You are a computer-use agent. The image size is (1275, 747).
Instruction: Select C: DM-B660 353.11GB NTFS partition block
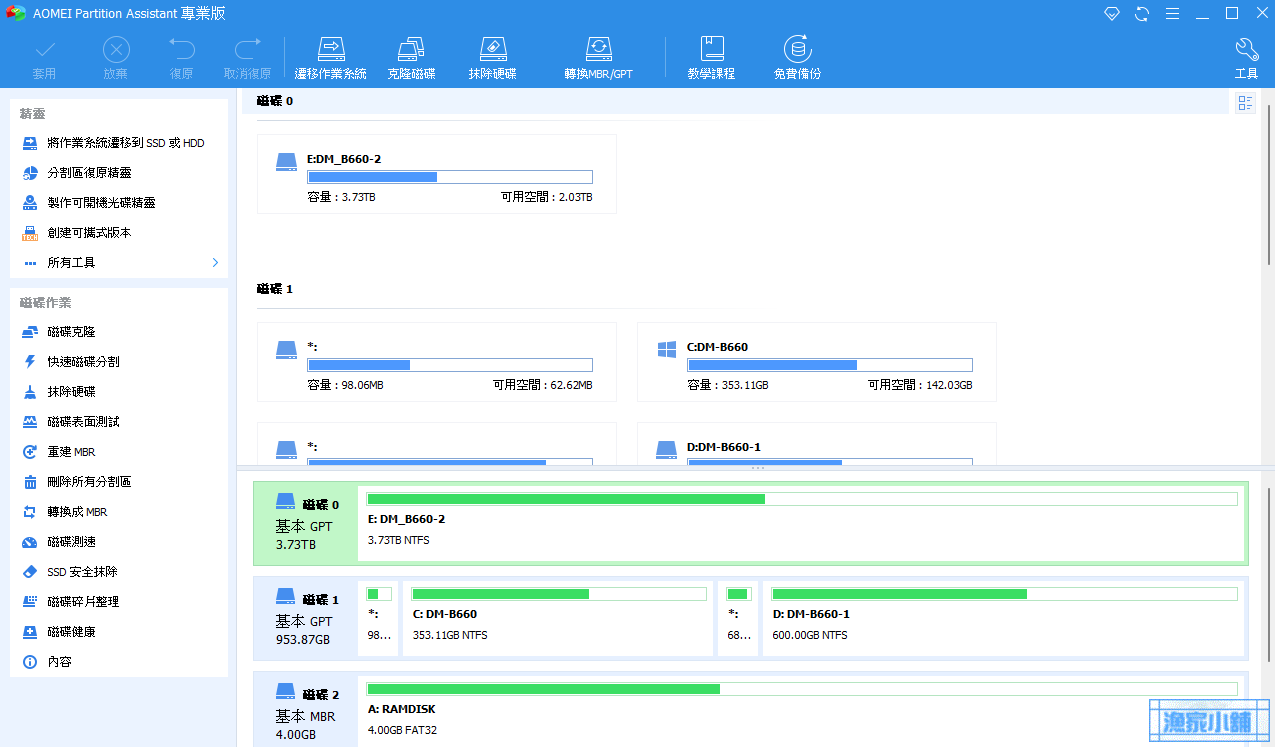558,619
